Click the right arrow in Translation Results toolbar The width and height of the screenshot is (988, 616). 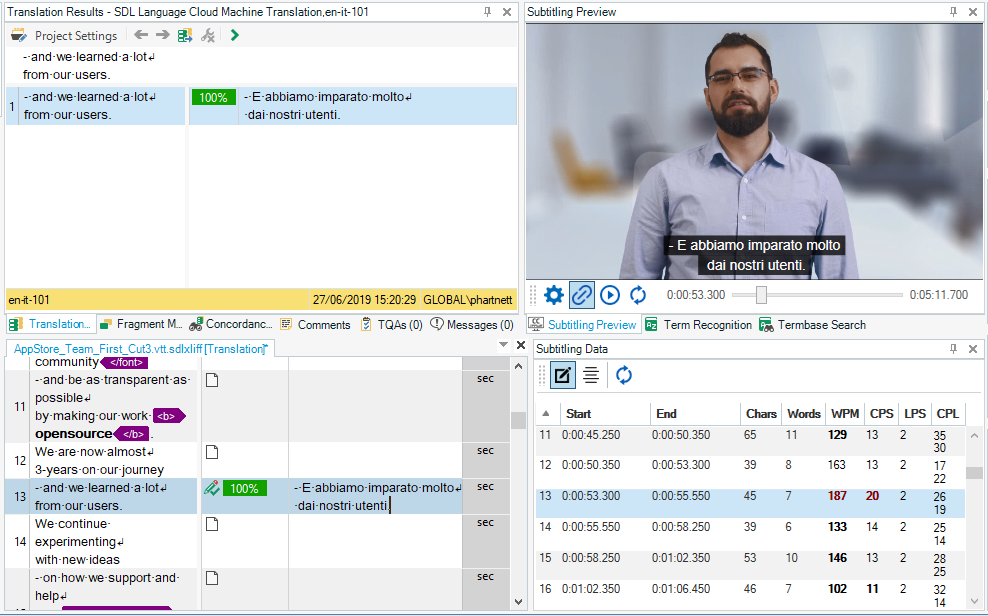163,35
